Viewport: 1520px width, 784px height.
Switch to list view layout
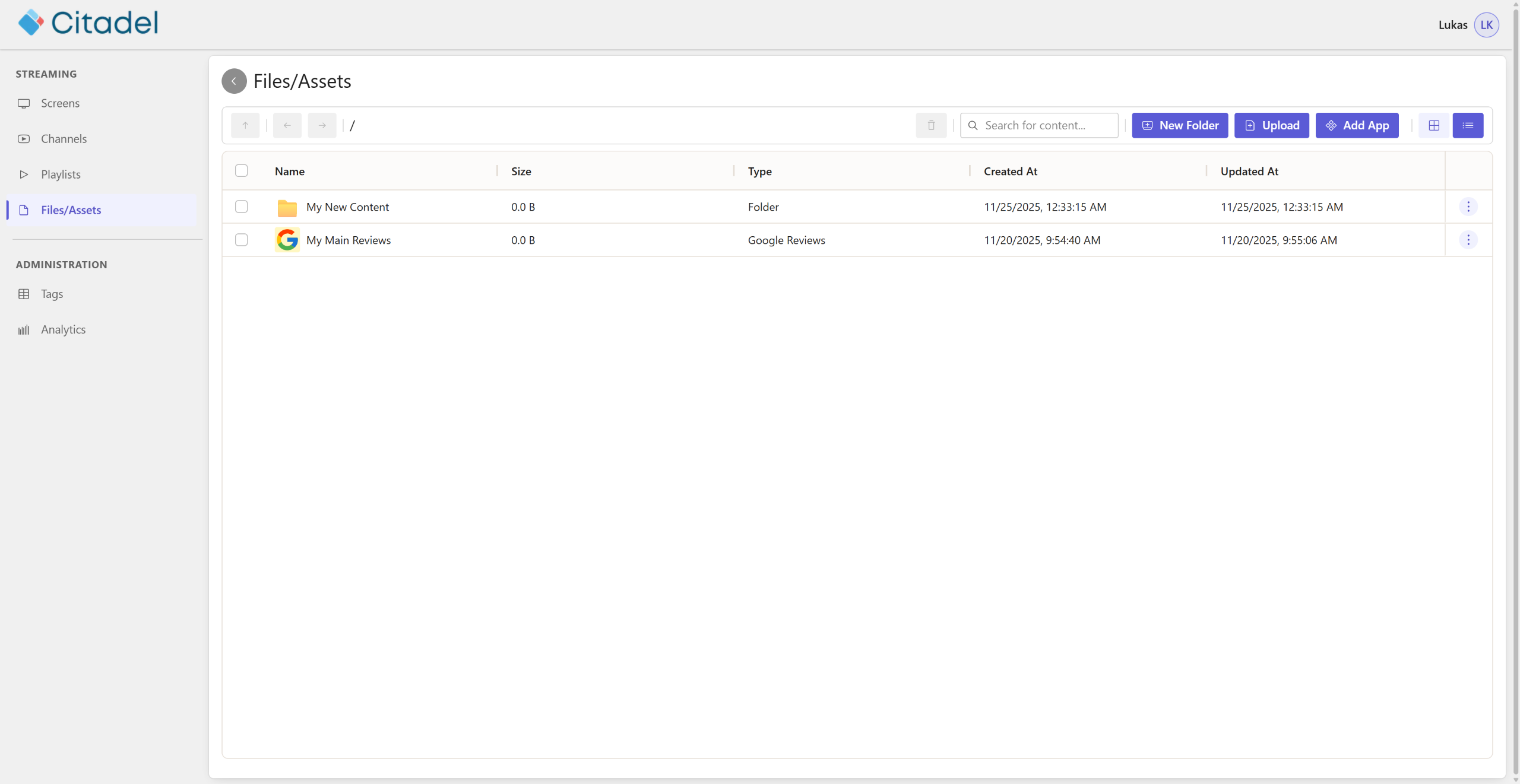(x=1468, y=125)
